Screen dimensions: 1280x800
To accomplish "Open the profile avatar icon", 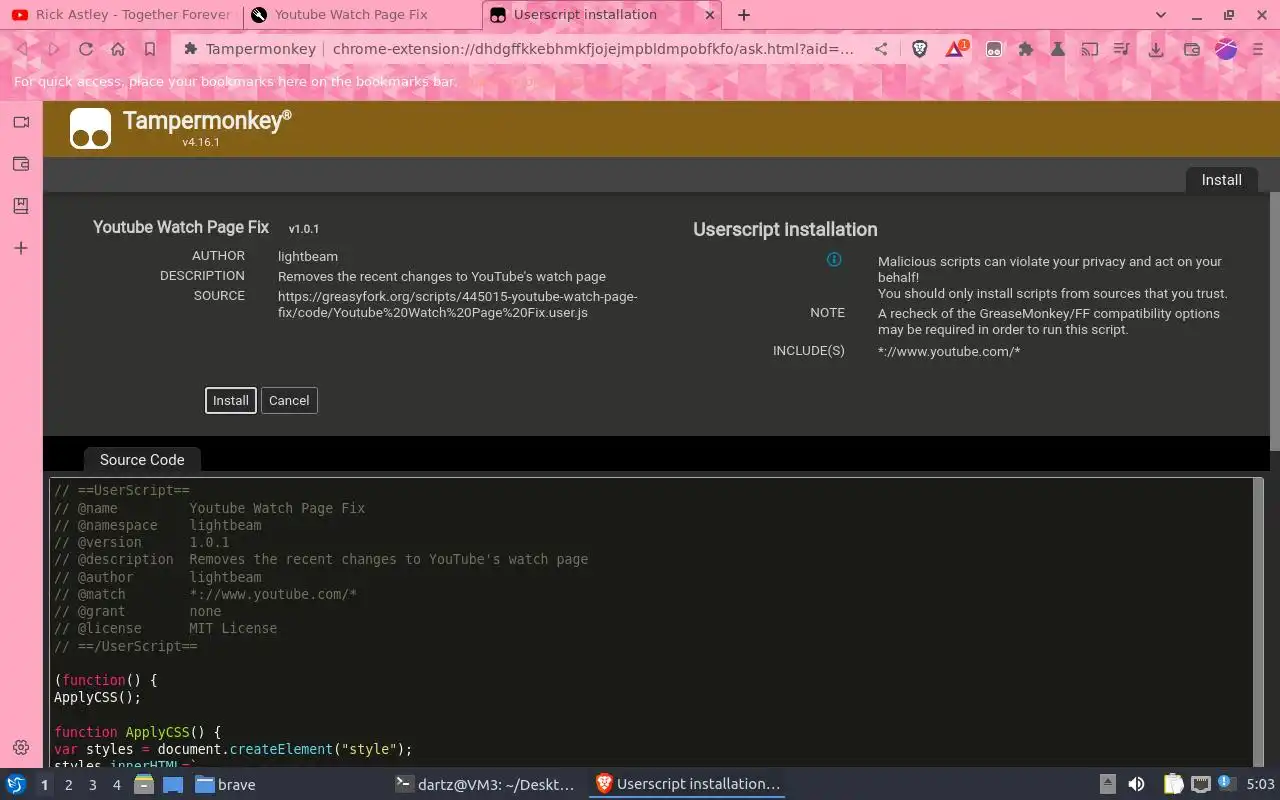I will click(x=1226, y=49).
